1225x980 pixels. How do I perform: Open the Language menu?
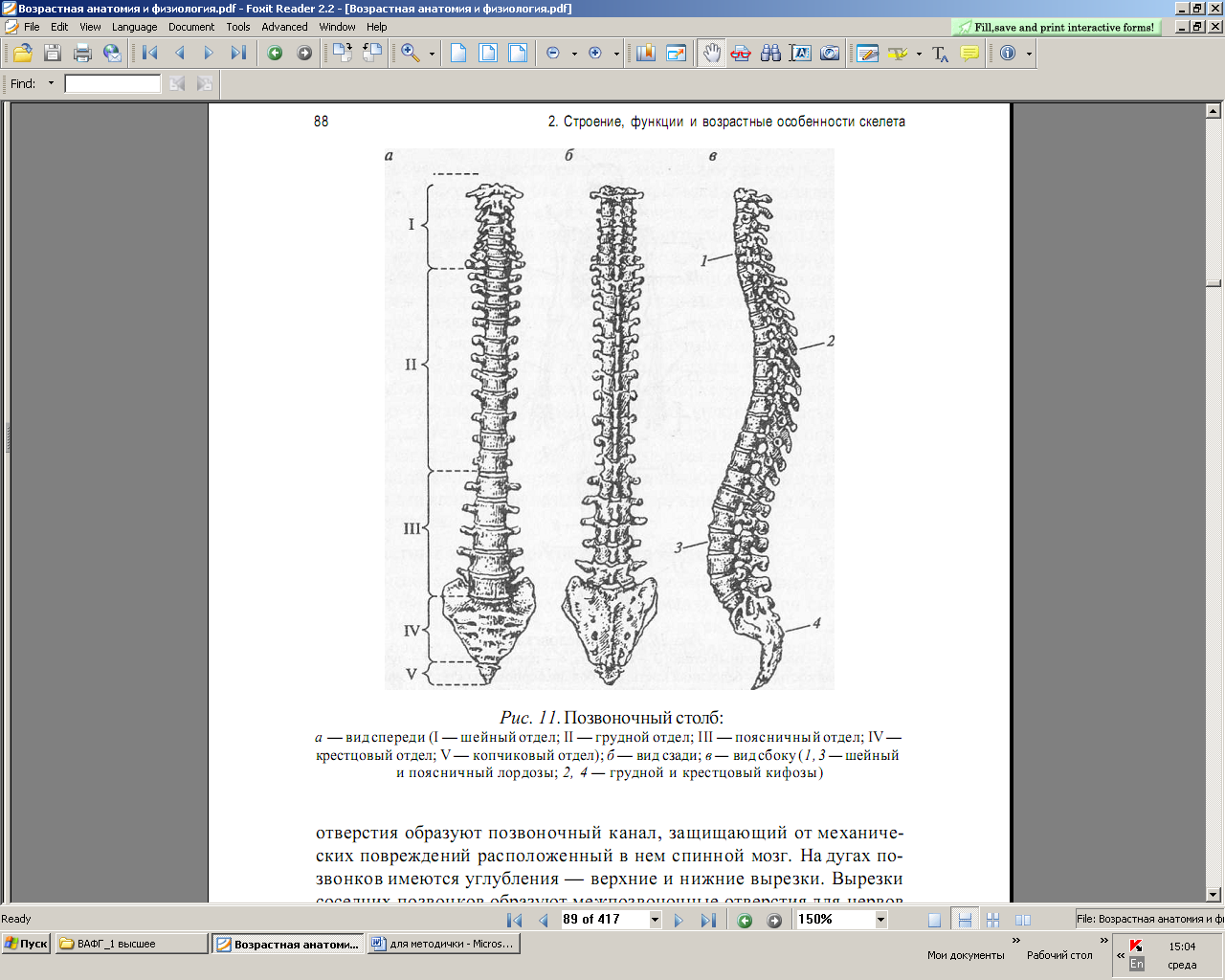coord(134,27)
